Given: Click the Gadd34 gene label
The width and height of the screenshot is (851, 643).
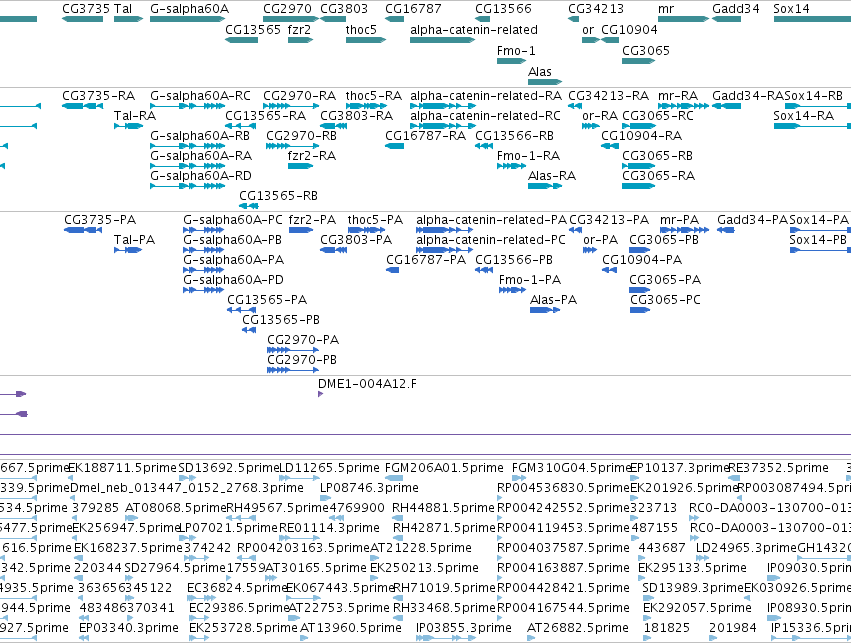Looking at the screenshot, I should 735,9.
